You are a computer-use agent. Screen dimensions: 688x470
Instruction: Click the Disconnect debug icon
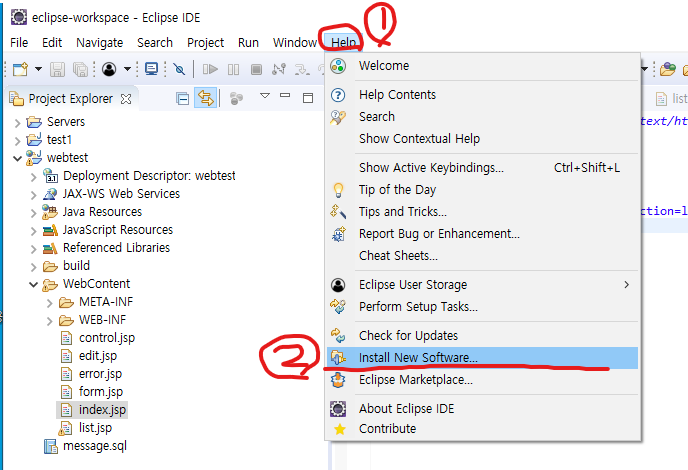279,69
